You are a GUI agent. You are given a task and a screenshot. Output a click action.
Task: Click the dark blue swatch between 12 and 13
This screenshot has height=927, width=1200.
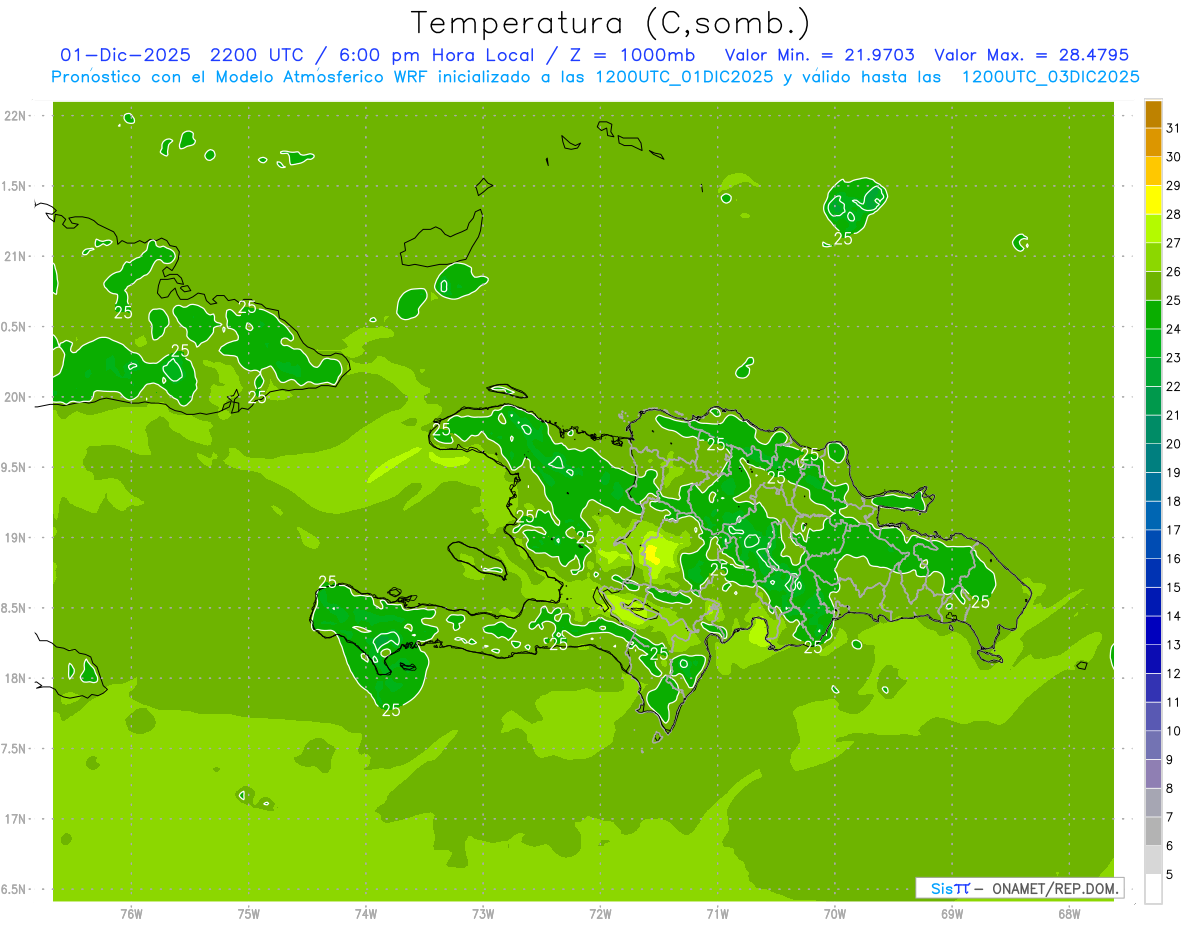pos(1153,659)
